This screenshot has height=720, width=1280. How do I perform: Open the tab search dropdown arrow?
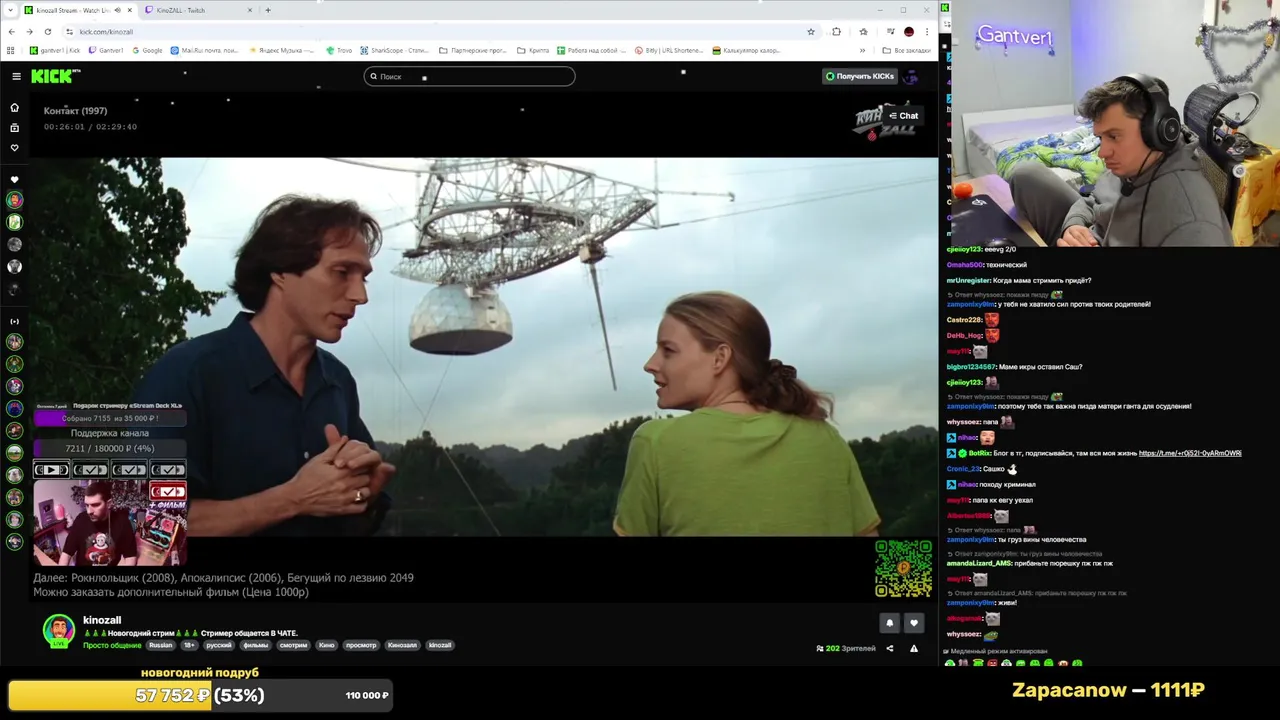(9, 10)
